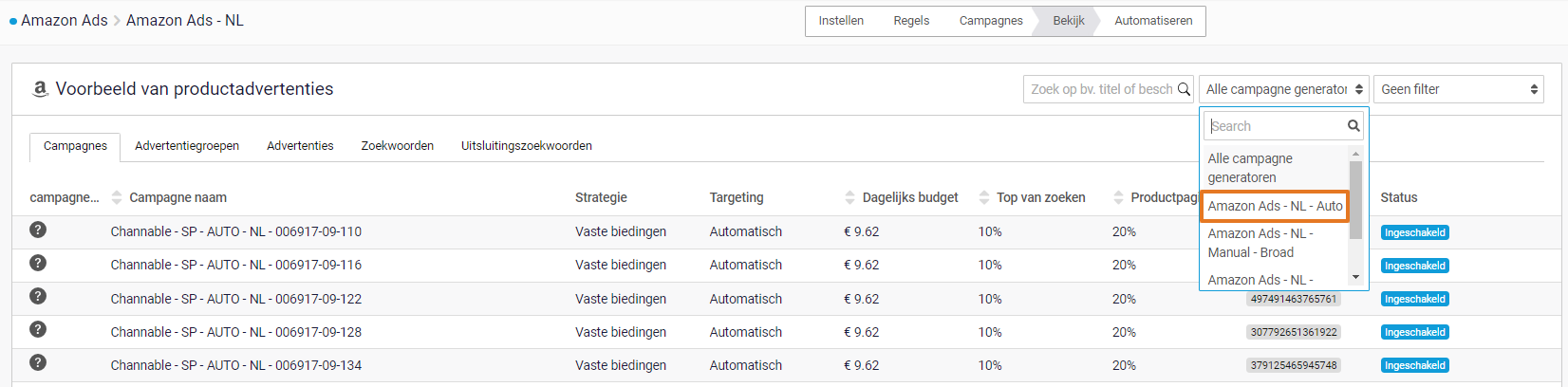The height and width of the screenshot is (387, 1568).
Task: Go to the Bekijk step
Action: click(1068, 21)
